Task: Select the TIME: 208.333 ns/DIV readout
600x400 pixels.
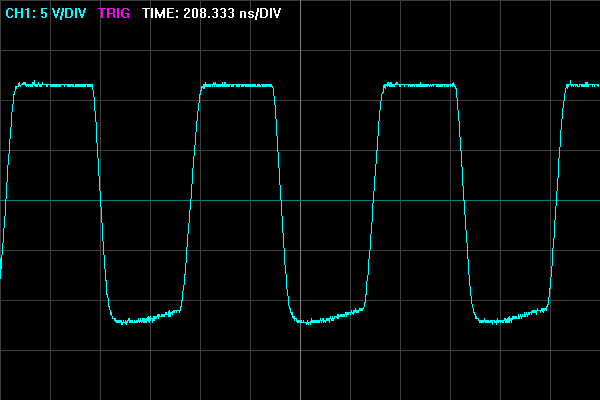Action: pyautogui.click(x=212, y=13)
